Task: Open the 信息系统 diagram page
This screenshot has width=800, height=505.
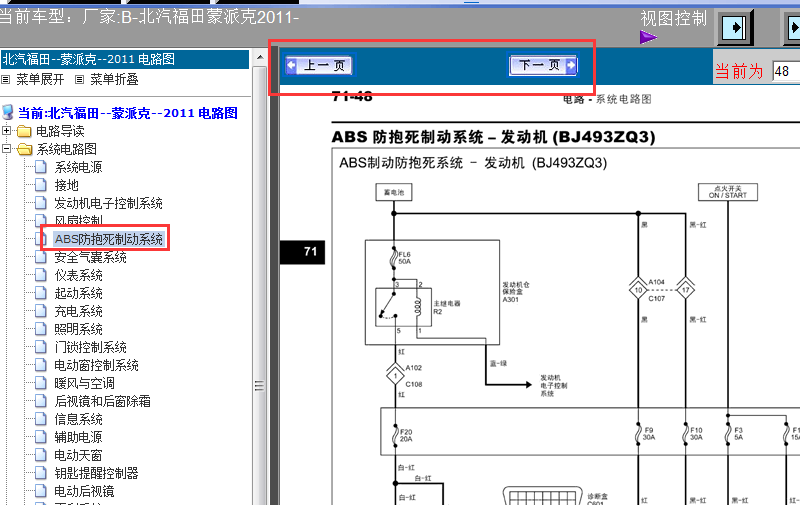Action: click(79, 419)
